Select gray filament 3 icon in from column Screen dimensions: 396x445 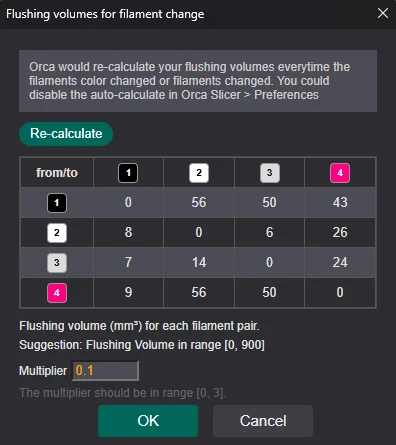pos(57,263)
